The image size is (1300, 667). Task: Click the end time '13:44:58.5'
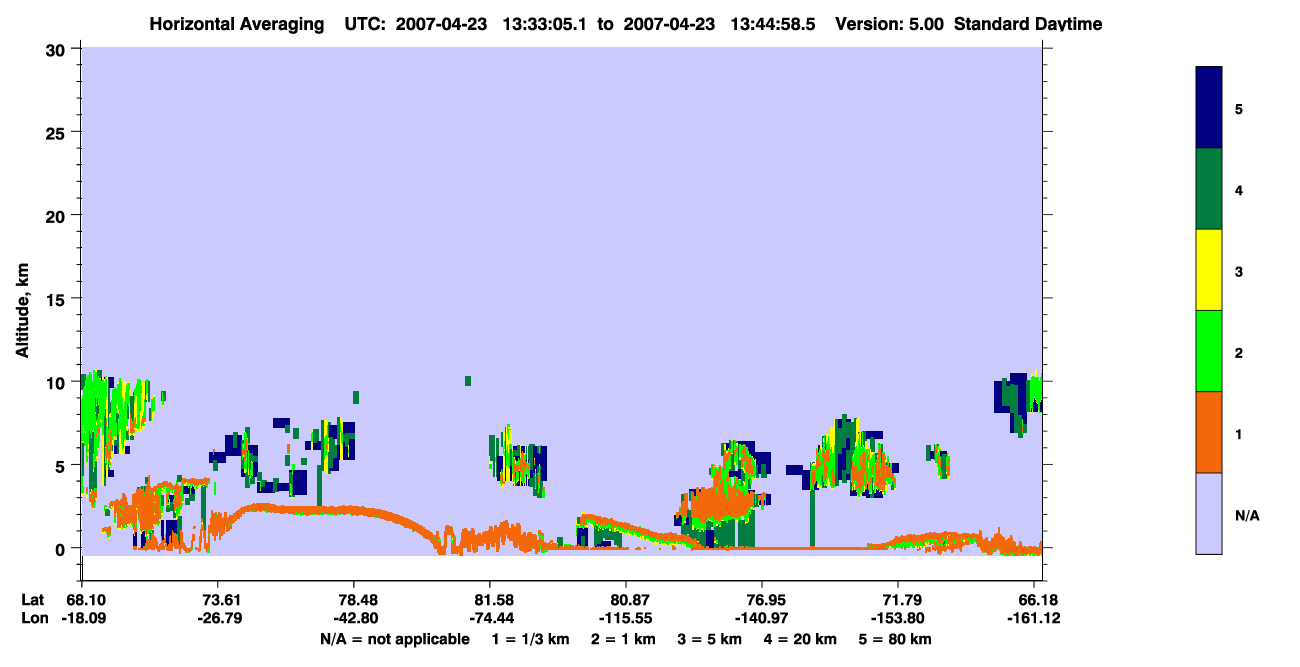click(771, 24)
